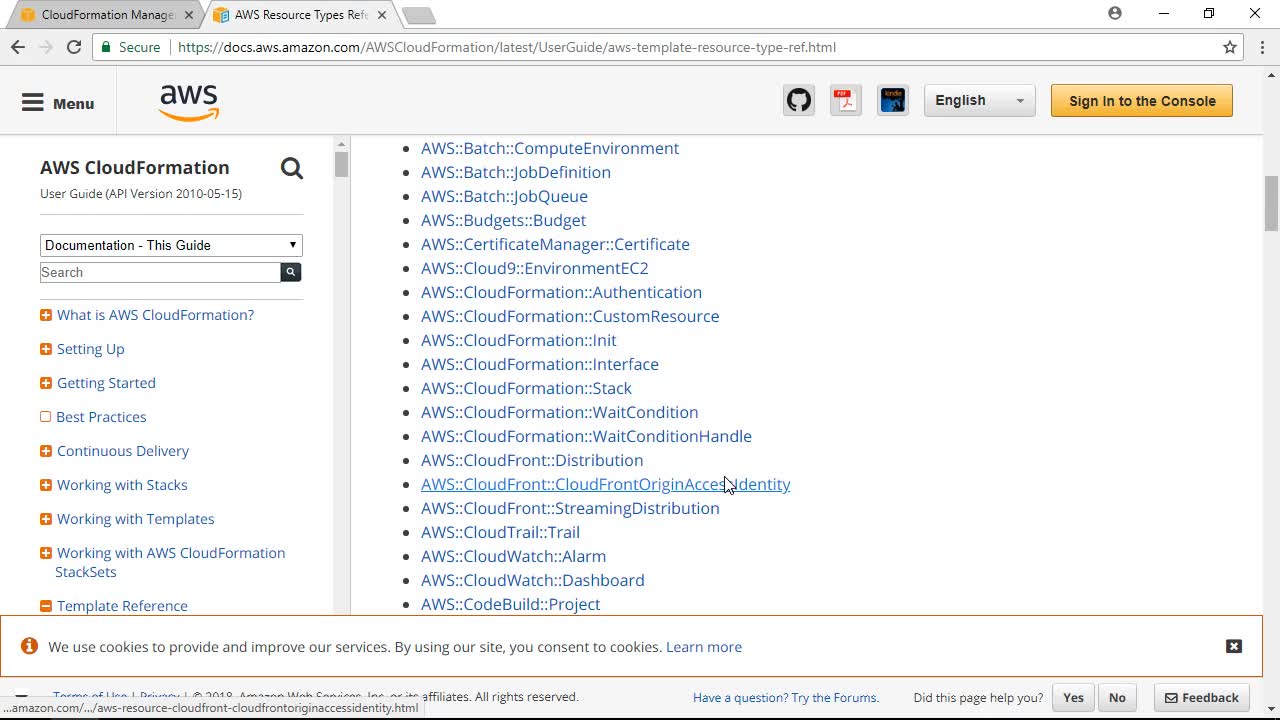Open AWS::Cloud9::EnvironmentEC2 reference

point(535,268)
